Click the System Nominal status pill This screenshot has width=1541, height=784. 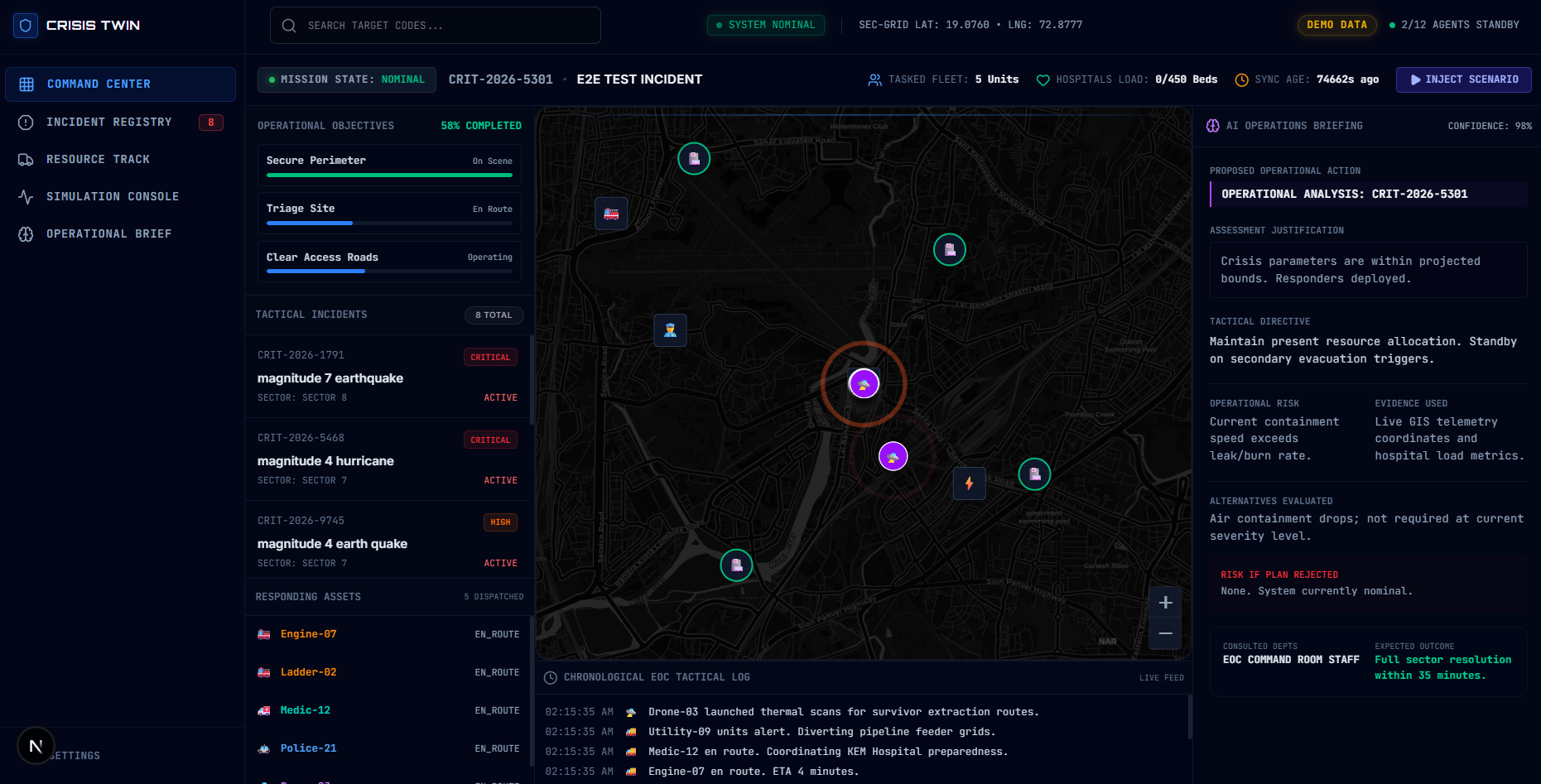point(766,25)
